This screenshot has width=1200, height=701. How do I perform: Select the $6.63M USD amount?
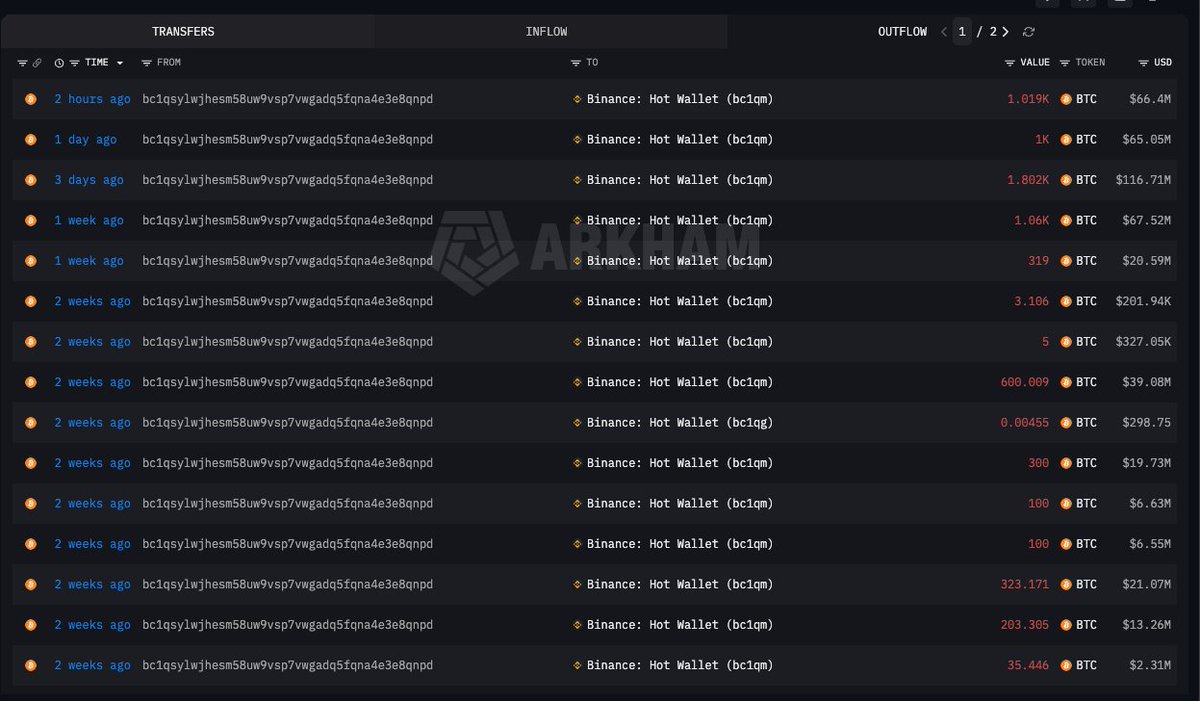click(1150, 504)
